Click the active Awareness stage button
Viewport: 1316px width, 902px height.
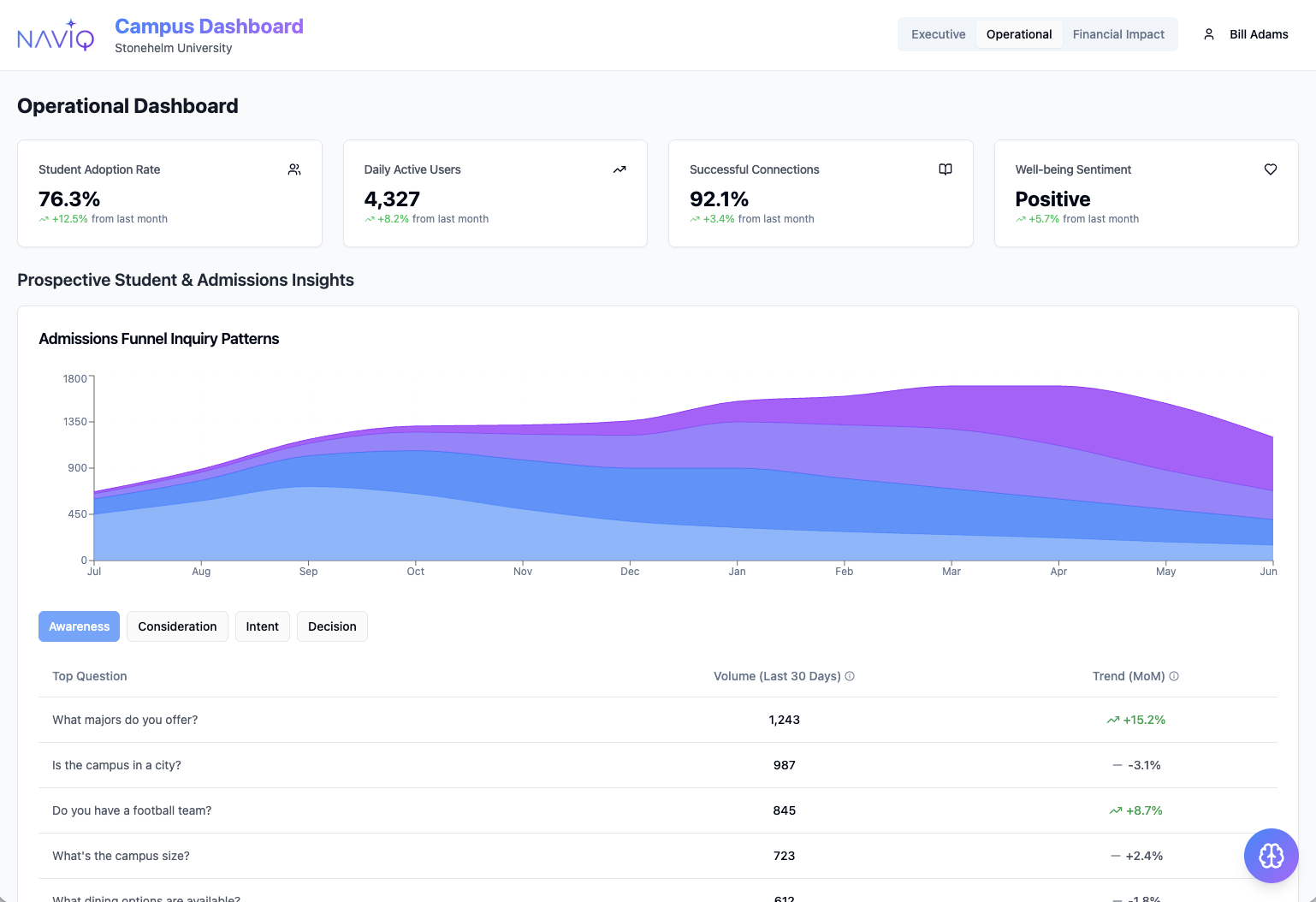point(79,626)
